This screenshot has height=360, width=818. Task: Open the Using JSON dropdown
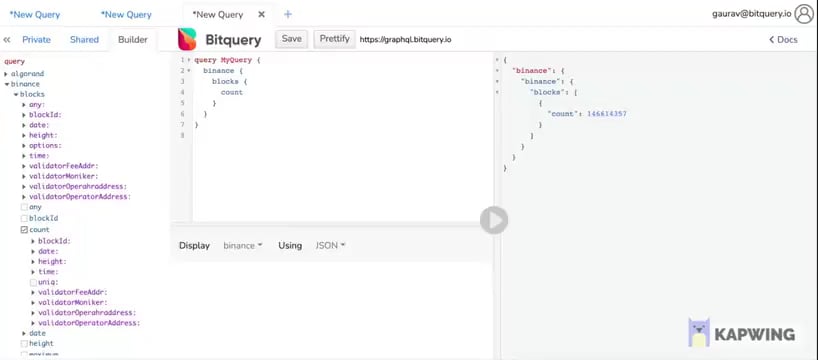click(330, 245)
